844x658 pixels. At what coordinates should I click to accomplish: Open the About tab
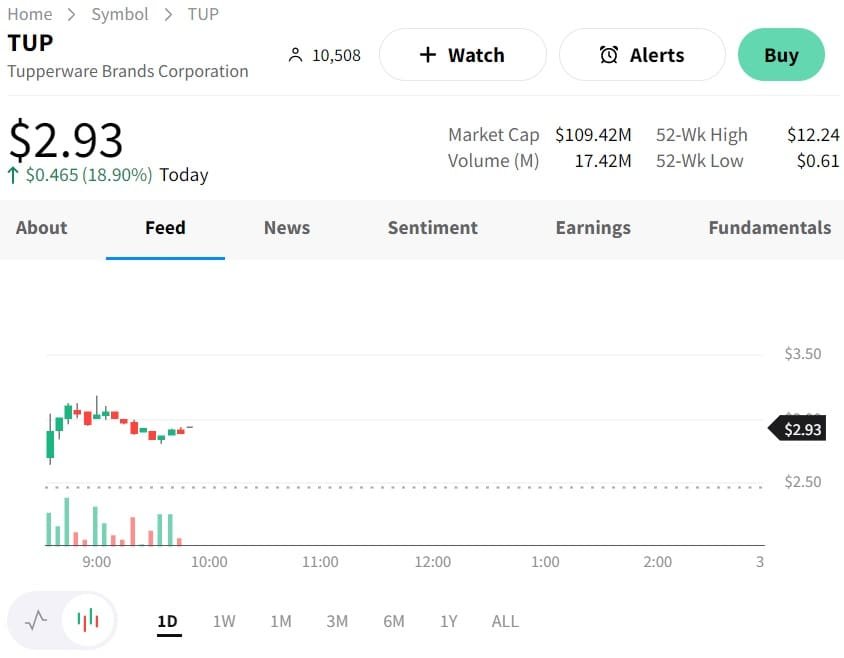(41, 228)
